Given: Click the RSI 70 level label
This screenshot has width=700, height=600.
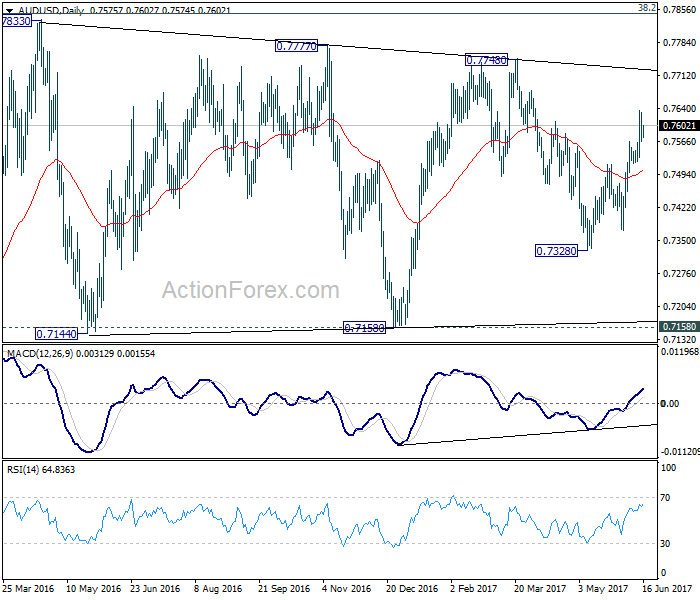Looking at the screenshot, I should point(665,498).
